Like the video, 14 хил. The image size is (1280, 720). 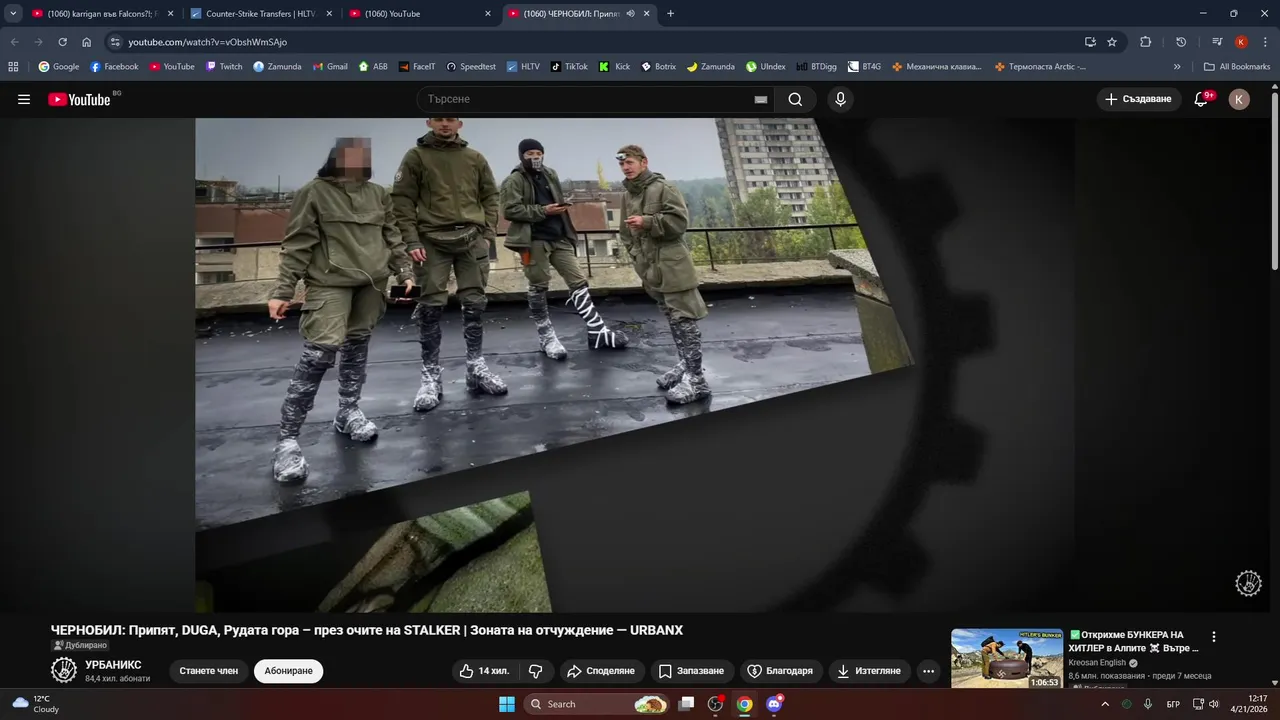pyautogui.click(x=485, y=671)
